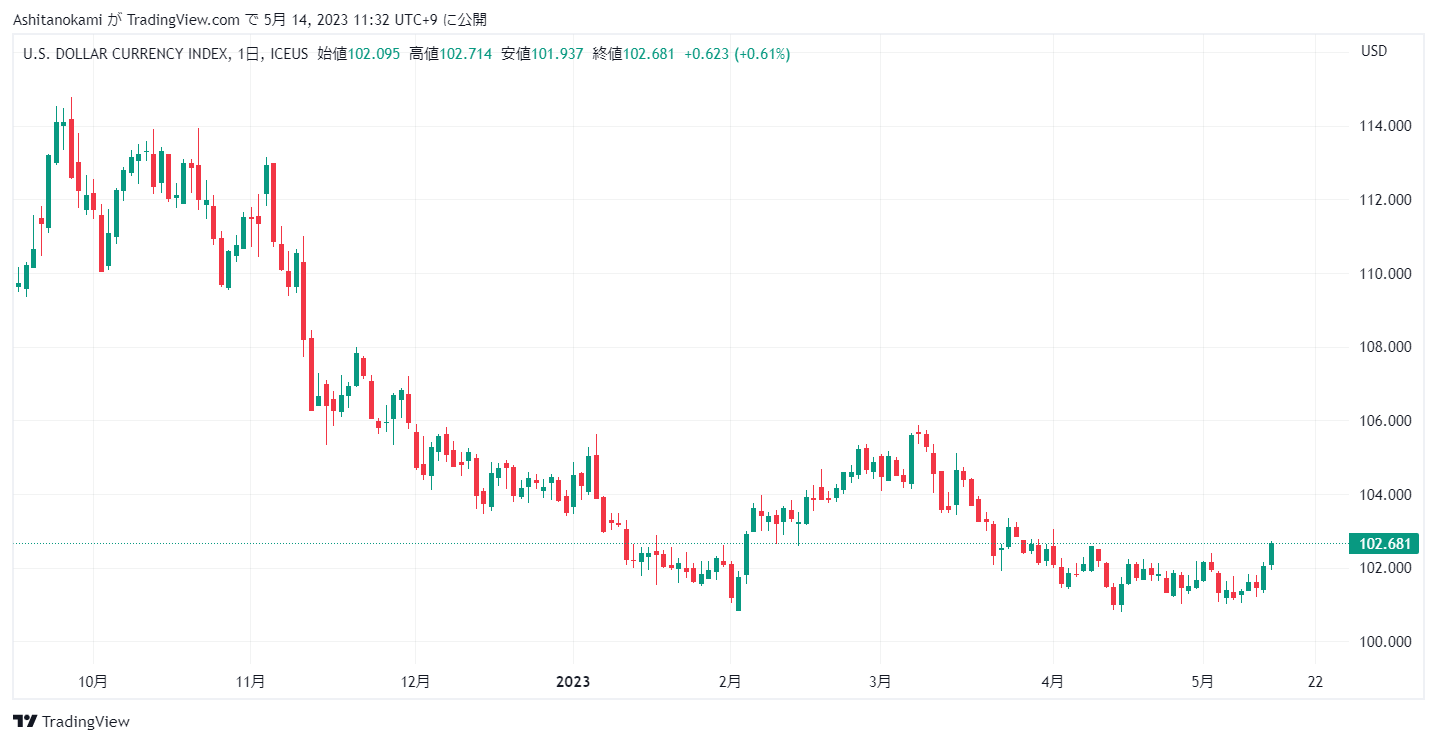Click the 4月 time axis label
Image resolution: width=1437 pixels, height=743 pixels.
coord(1052,682)
